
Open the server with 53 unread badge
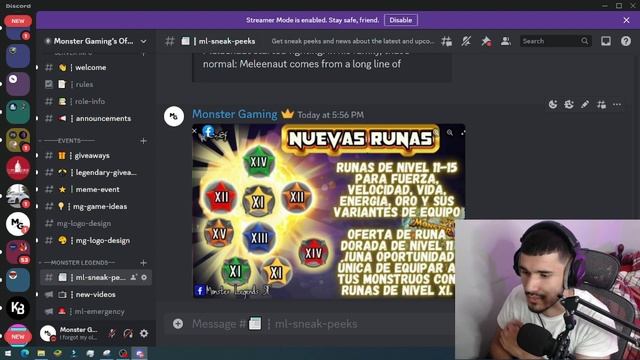point(18,252)
